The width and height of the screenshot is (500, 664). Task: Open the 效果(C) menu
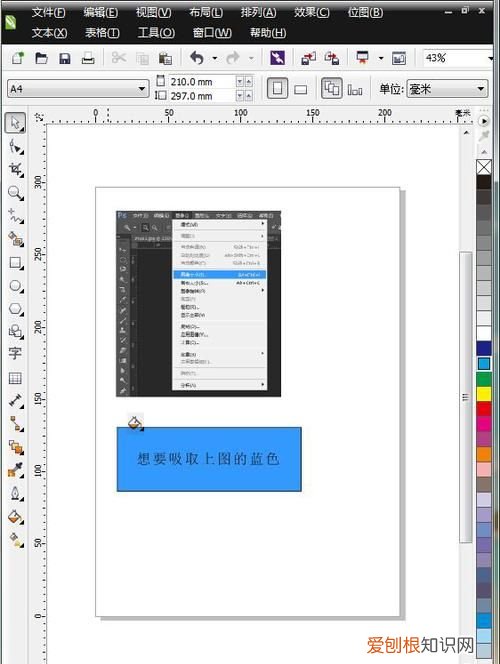[x=312, y=13]
